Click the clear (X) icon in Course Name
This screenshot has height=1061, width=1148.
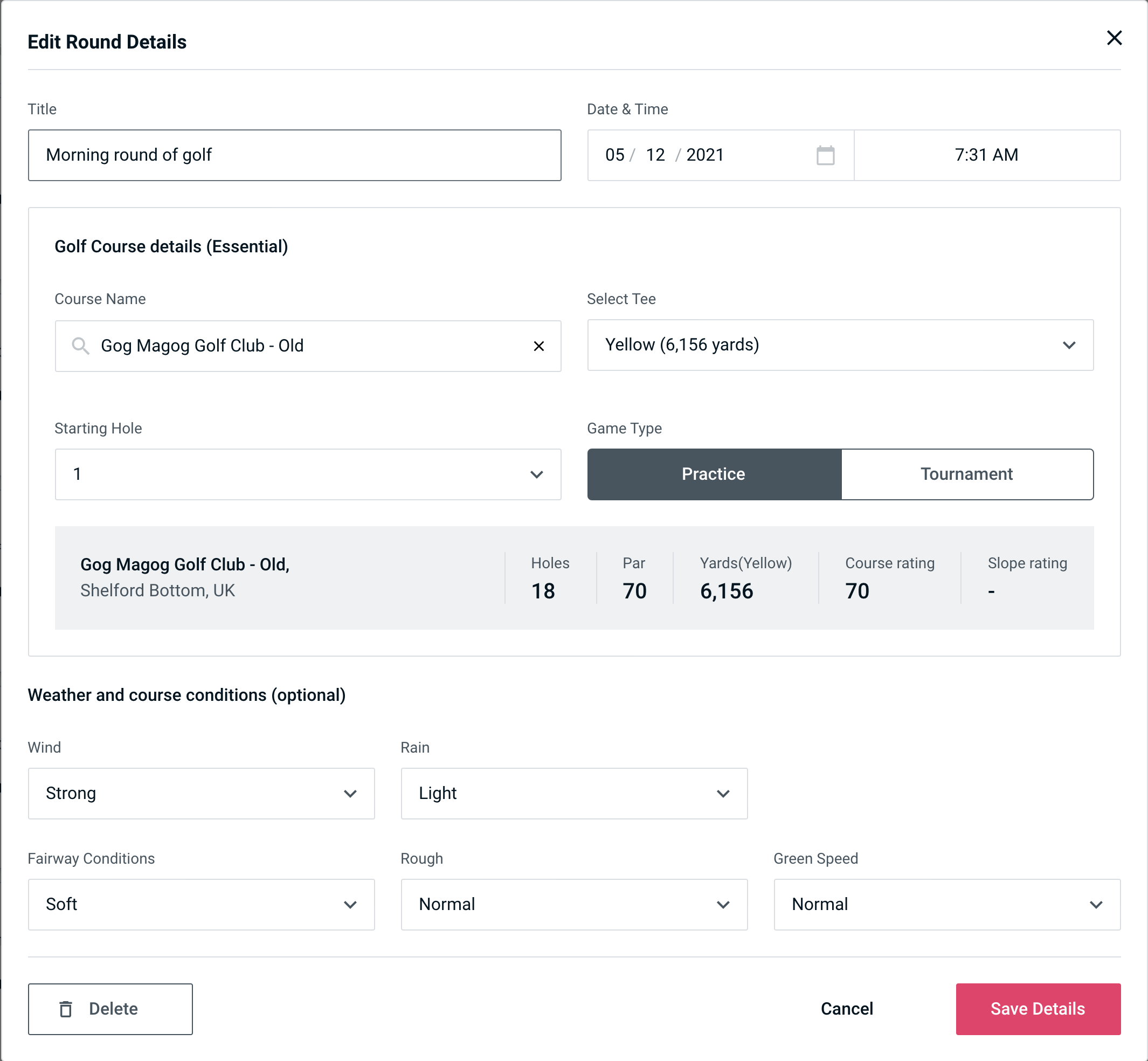tap(538, 345)
